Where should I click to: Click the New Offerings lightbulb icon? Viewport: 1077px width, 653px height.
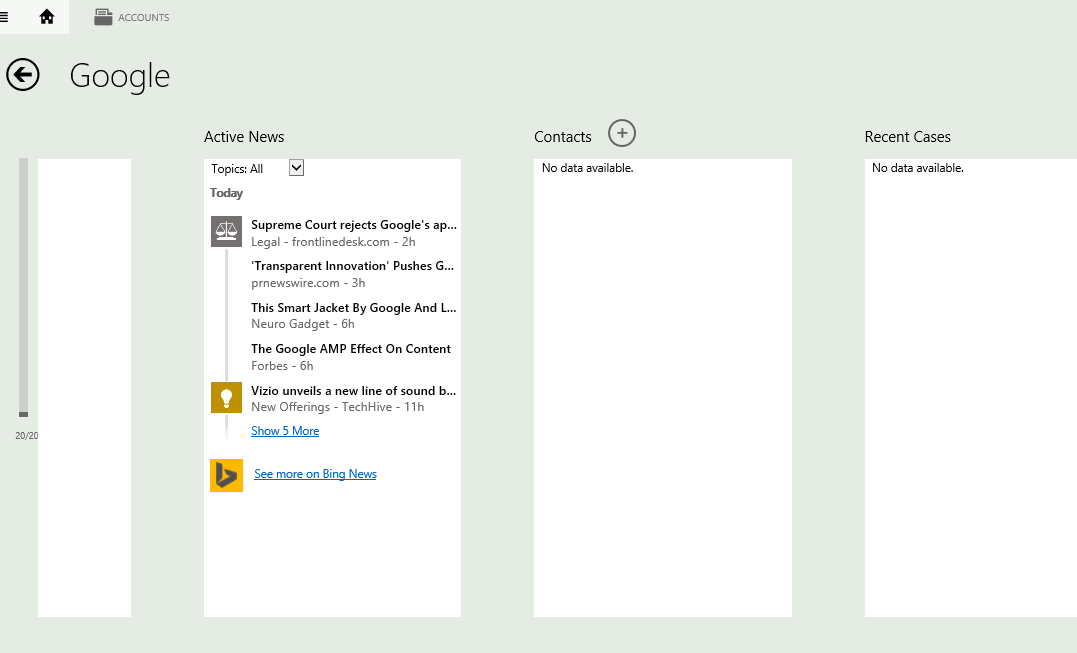click(x=226, y=398)
